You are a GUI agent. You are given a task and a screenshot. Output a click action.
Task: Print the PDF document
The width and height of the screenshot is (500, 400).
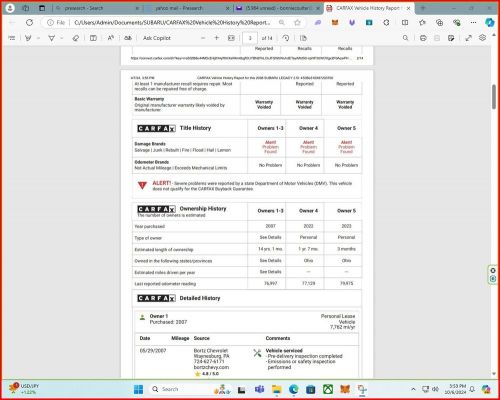(x=423, y=38)
